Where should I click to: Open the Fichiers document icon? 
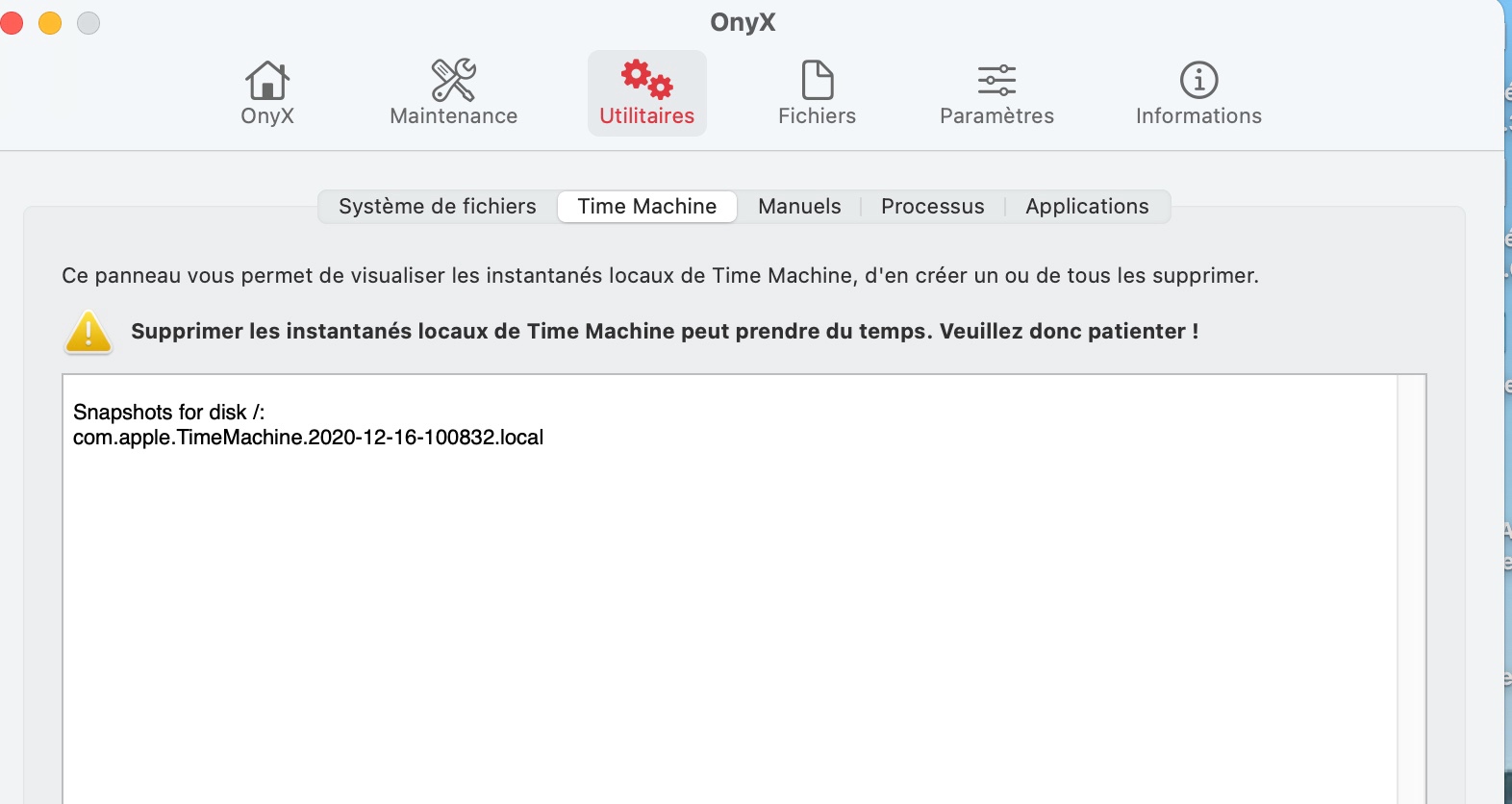817,80
